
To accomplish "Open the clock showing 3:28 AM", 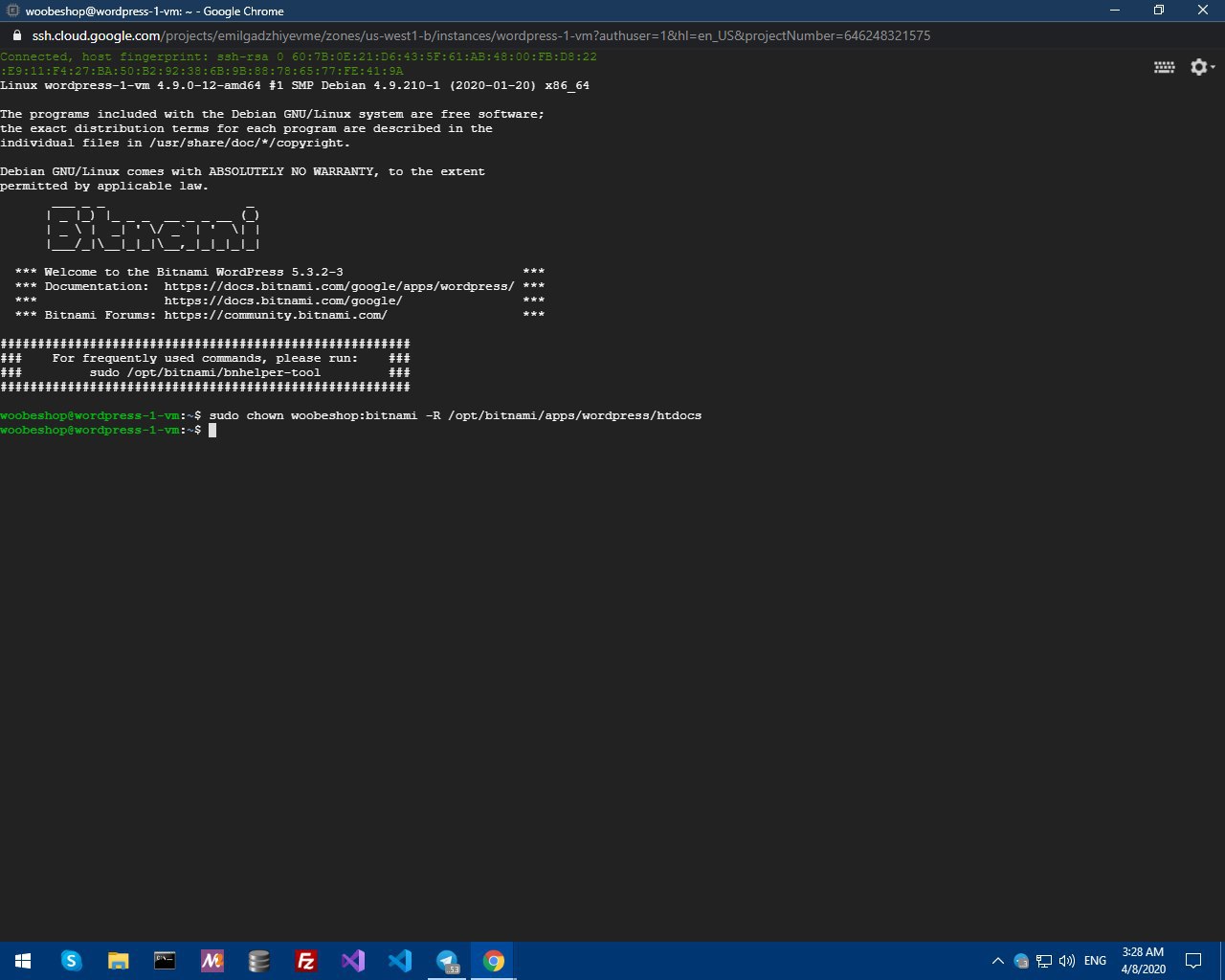I will point(1144,961).
